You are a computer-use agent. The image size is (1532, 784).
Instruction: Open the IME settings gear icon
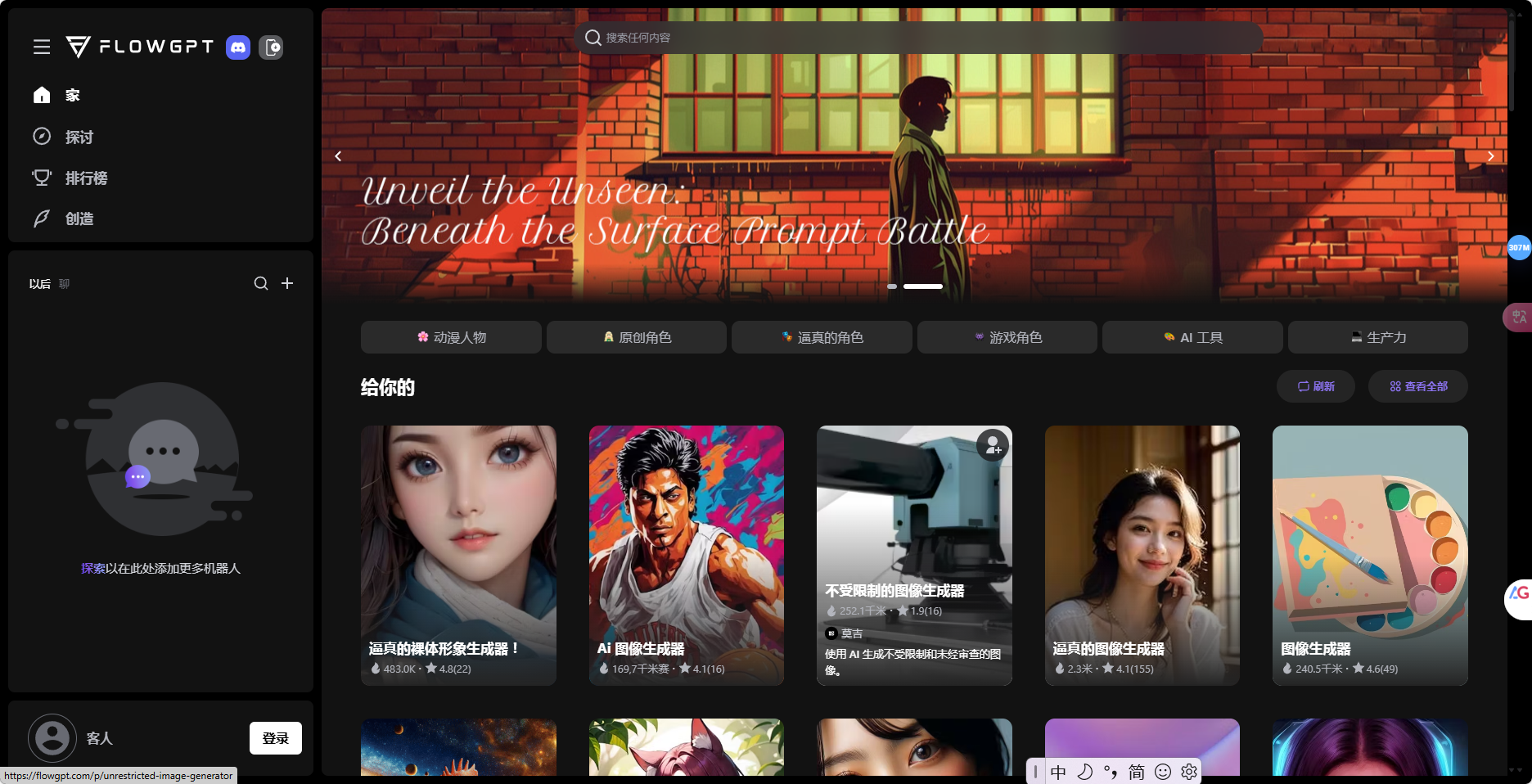(1189, 772)
